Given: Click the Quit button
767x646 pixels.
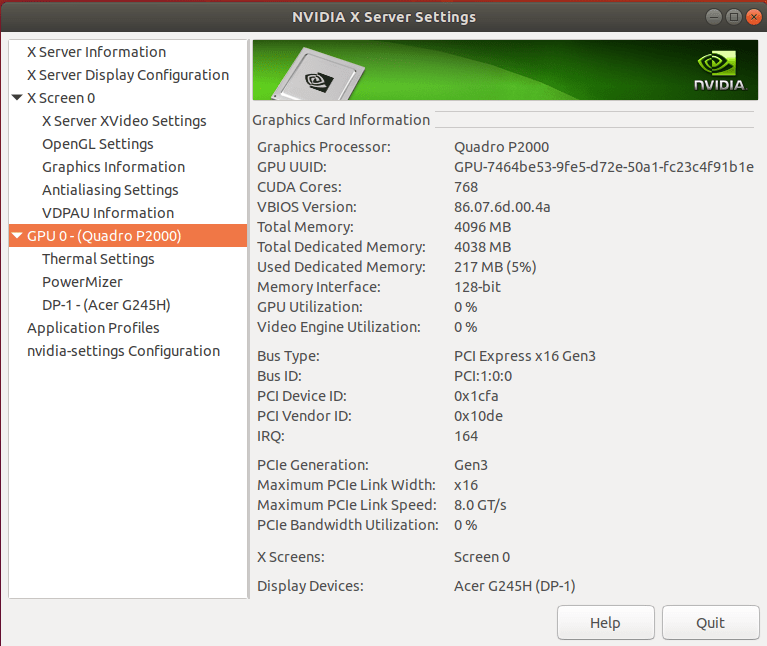Looking at the screenshot, I should 710,623.
